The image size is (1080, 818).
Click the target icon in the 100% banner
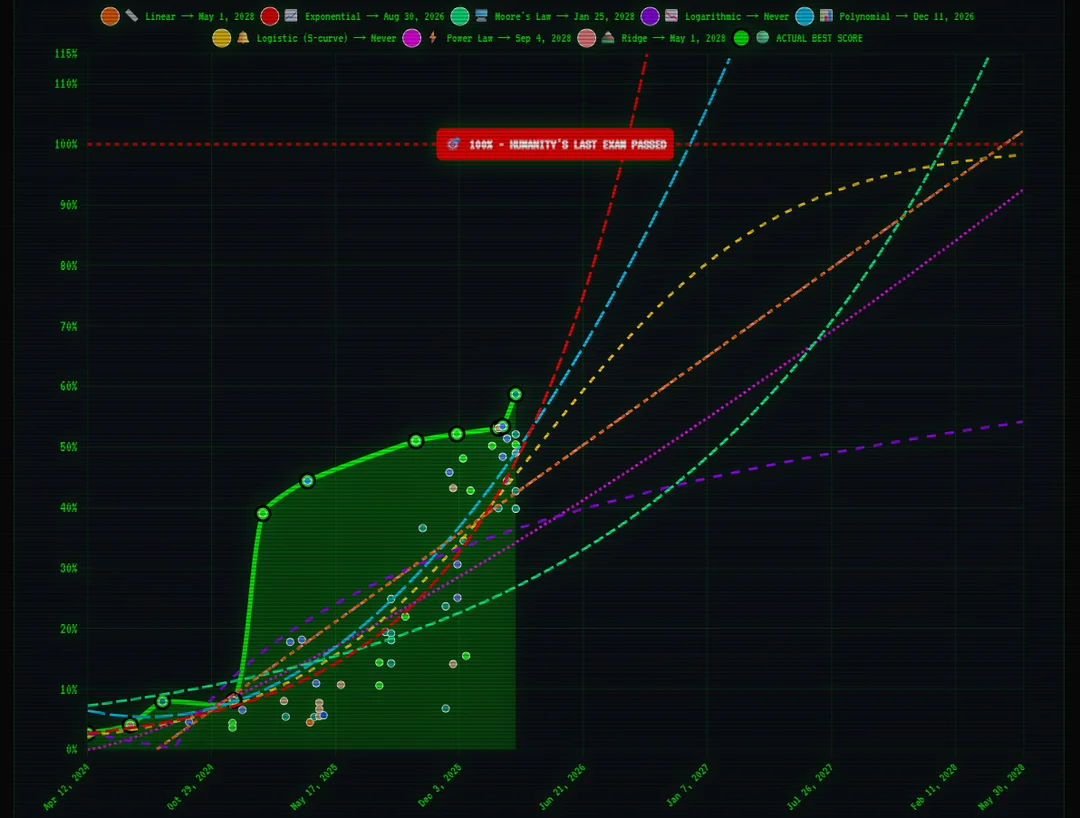pyautogui.click(x=453, y=145)
